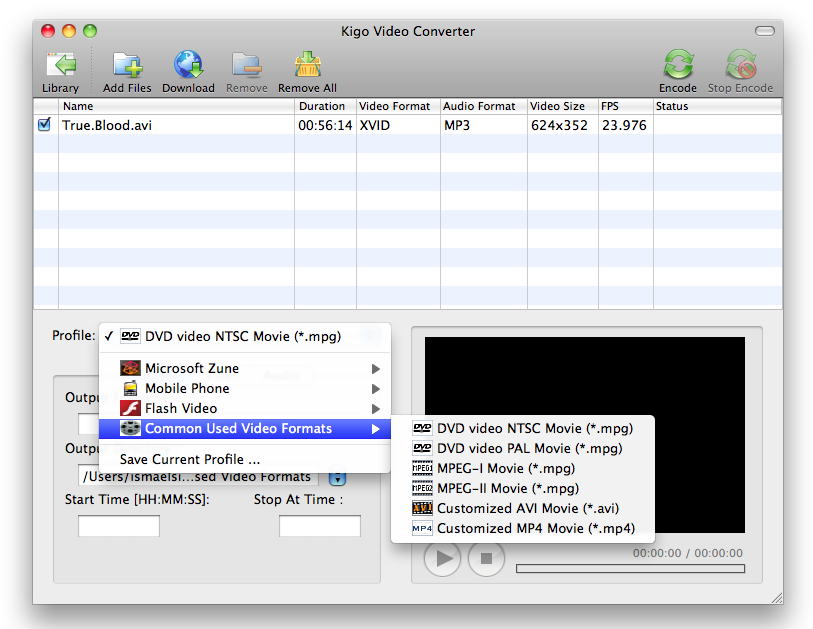Choose MPEG-II Movie (*.mpg)
The width and height of the screenshot is (813, 629).
[x=523, y=488]
